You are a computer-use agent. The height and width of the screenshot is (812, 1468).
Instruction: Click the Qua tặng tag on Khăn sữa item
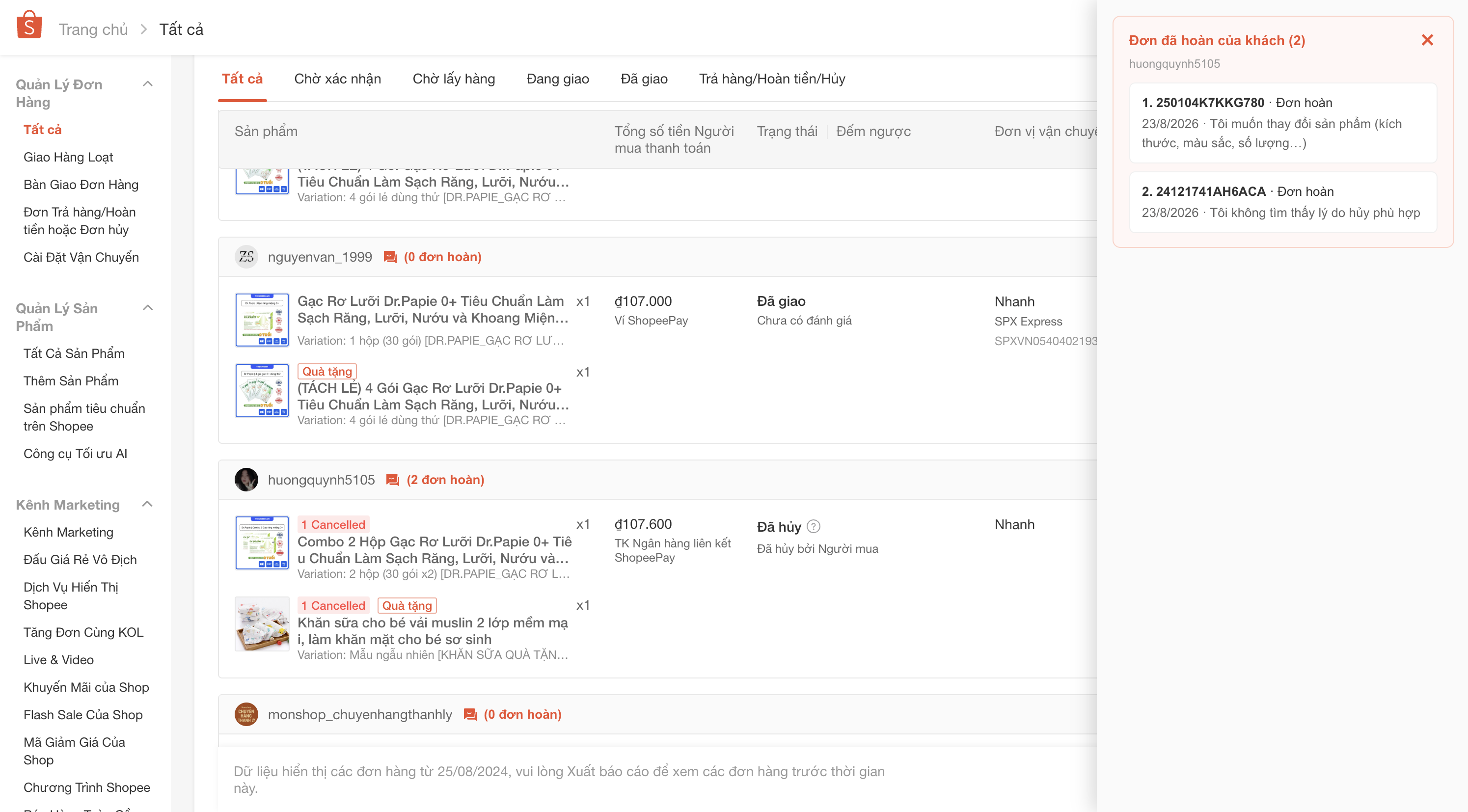coord(407,606)
